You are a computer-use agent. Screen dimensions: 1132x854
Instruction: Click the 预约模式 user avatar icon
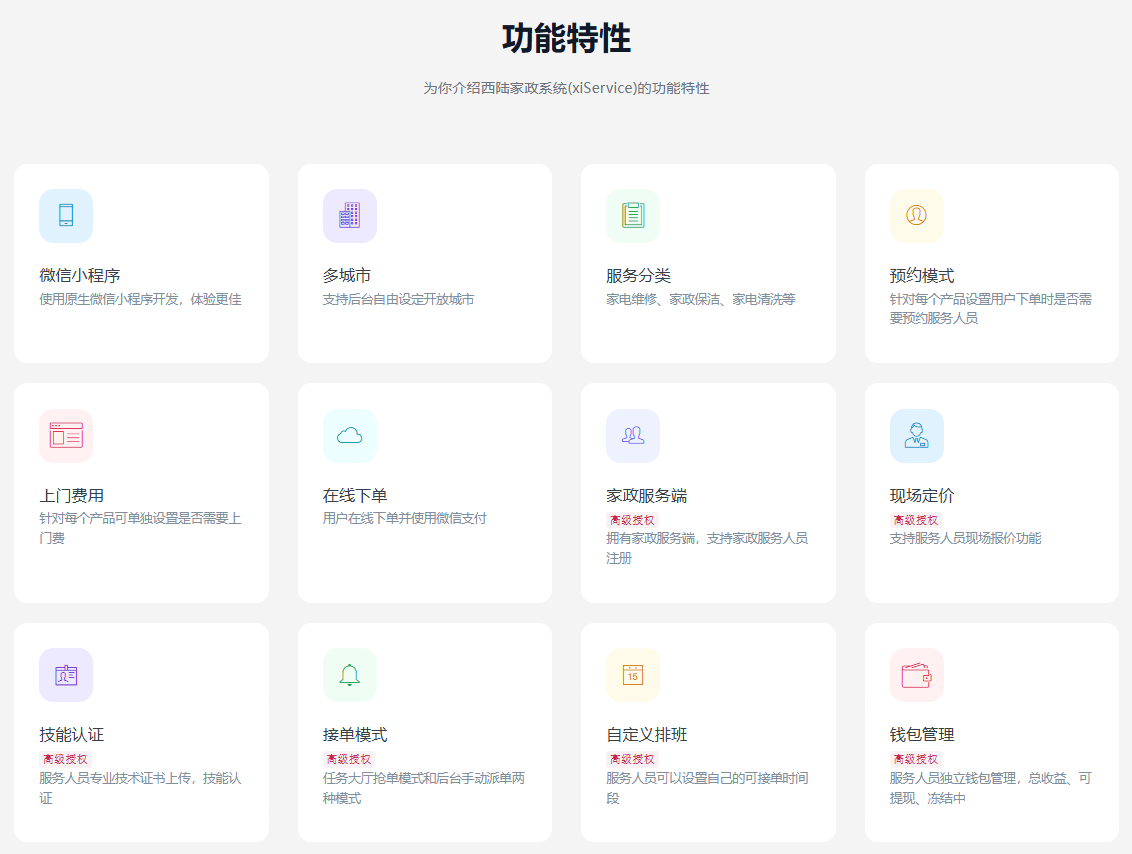click(916, 215)
